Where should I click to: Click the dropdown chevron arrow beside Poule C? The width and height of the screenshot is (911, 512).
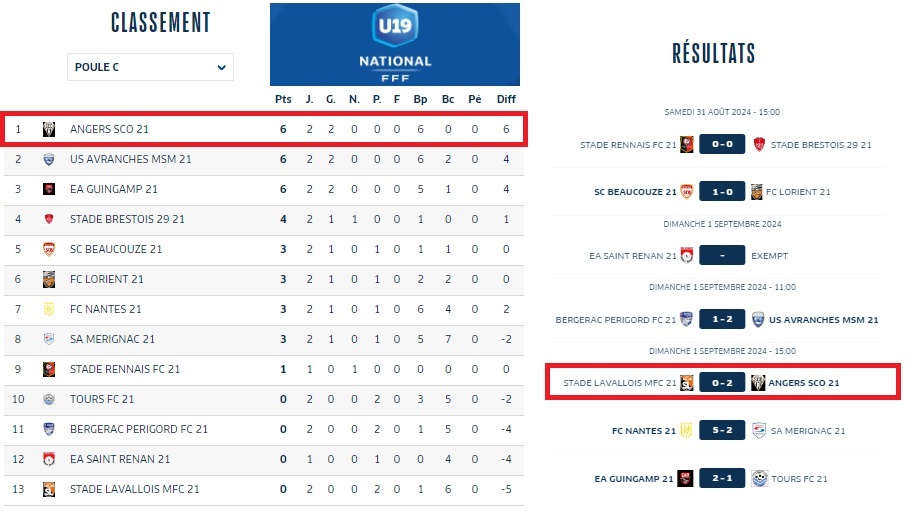(x=221, y=68)
